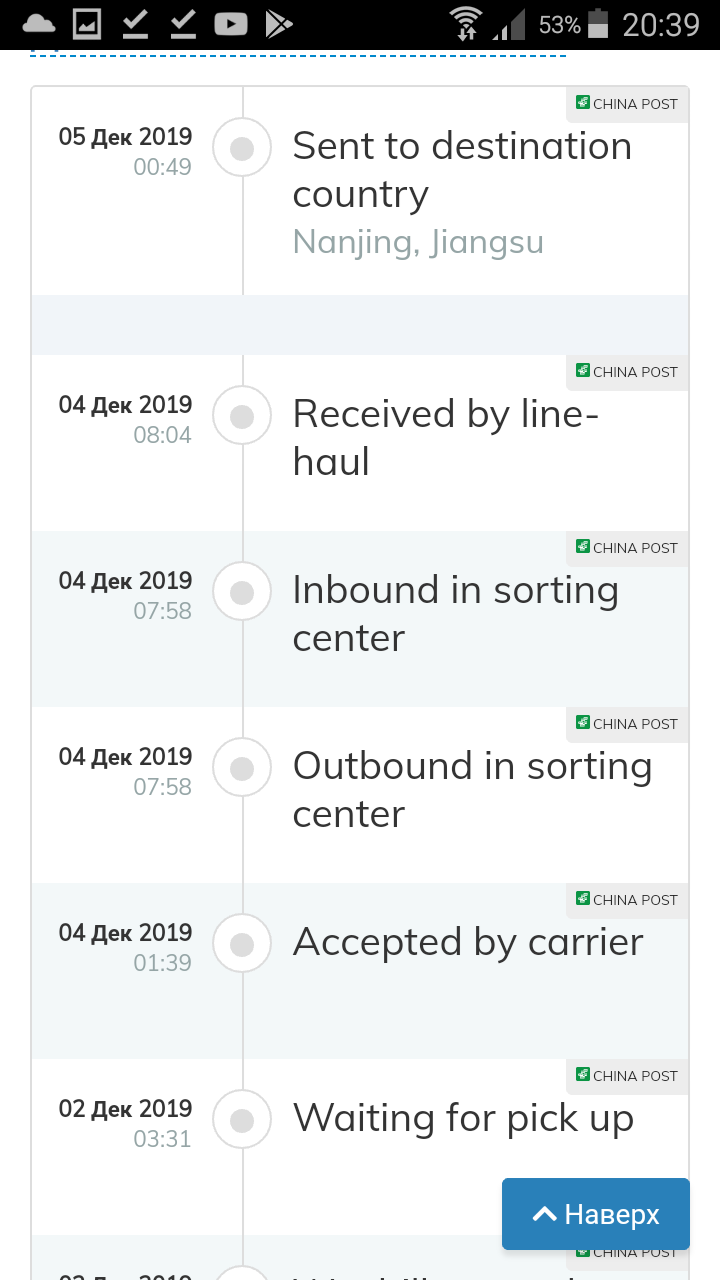Select the 'Waiting for pick up' timeline marker
The height and width of the screenshot is (1280, 720).
(242, 1121)
